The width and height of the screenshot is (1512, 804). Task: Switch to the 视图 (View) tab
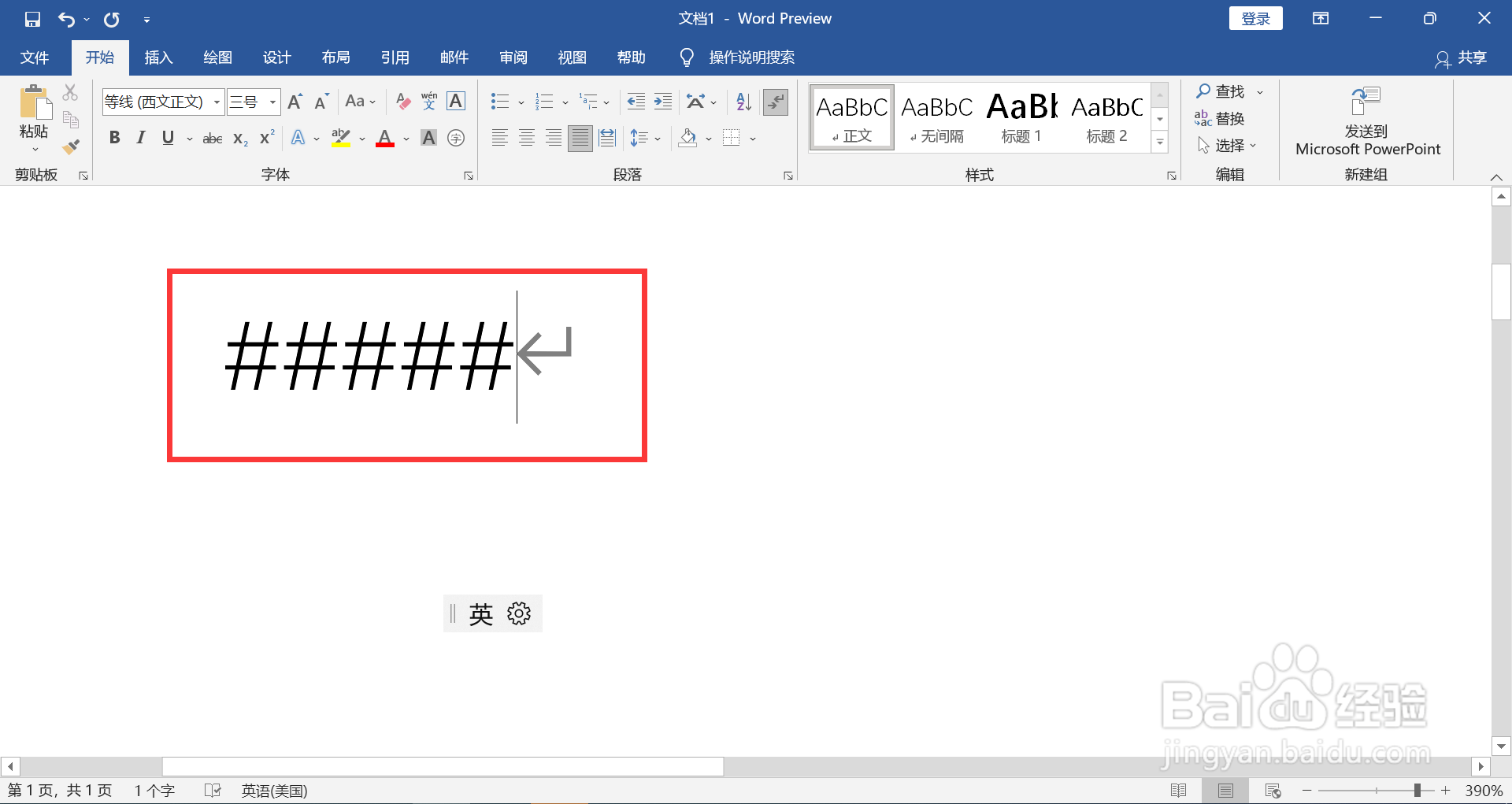pyautogui.click(x=572, y=57)
